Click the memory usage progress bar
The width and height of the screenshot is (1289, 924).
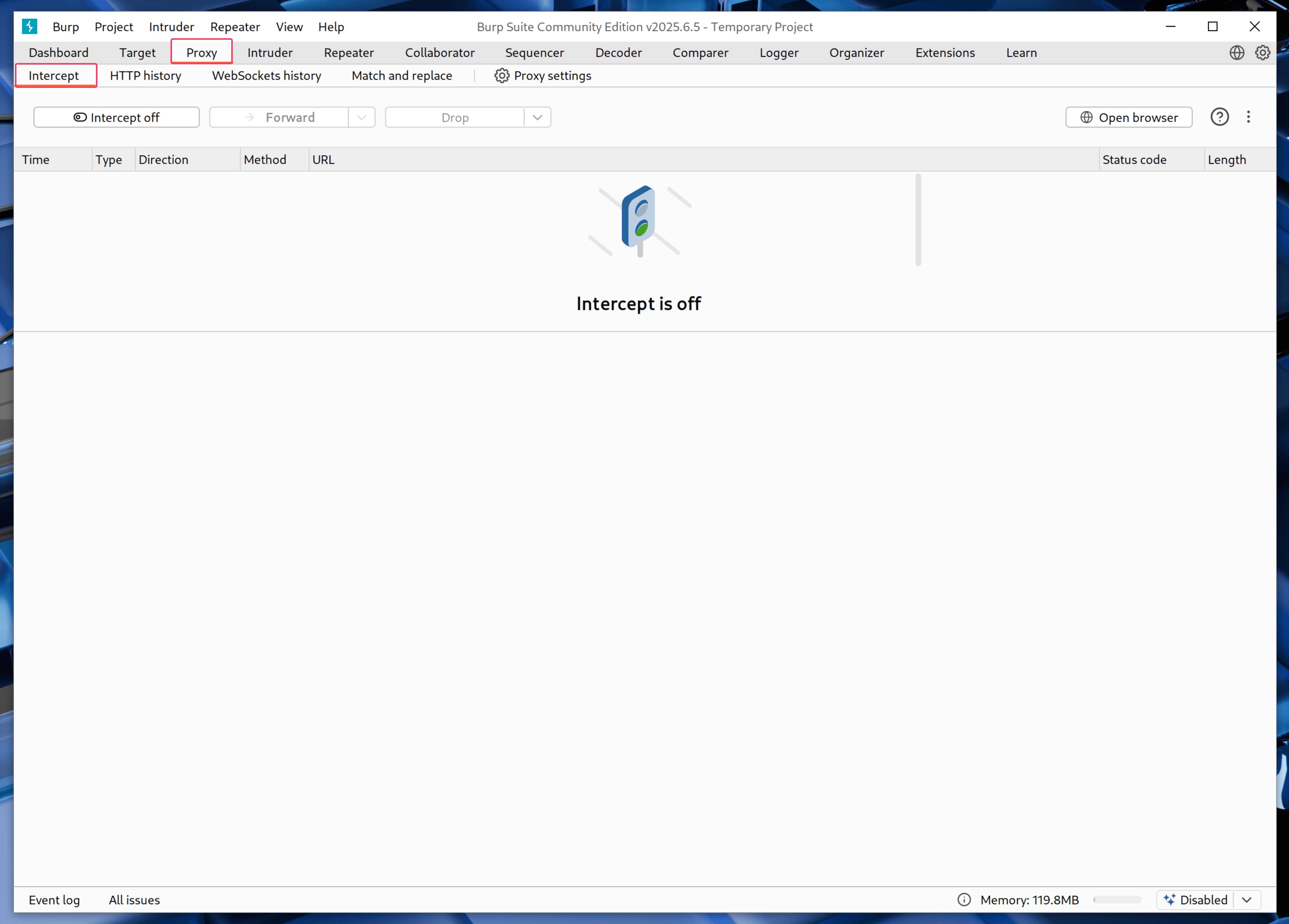click(x=1117, y=900)
